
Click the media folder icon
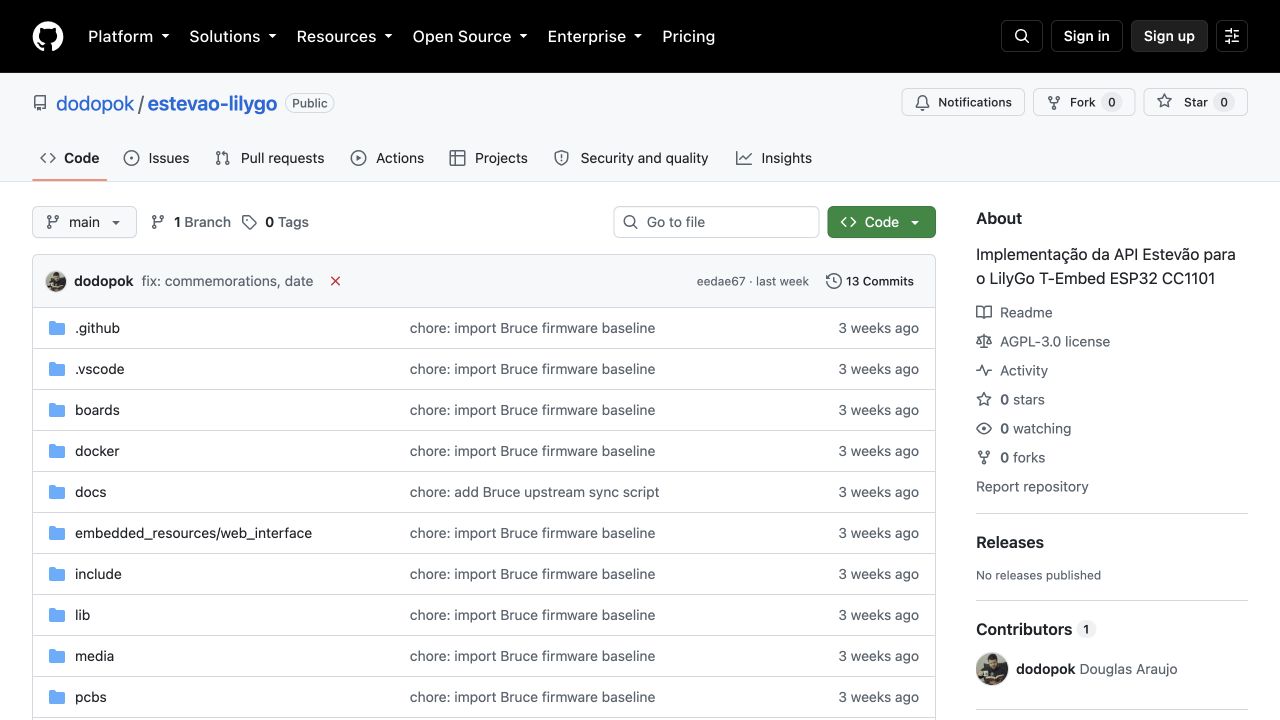(57, 656)
